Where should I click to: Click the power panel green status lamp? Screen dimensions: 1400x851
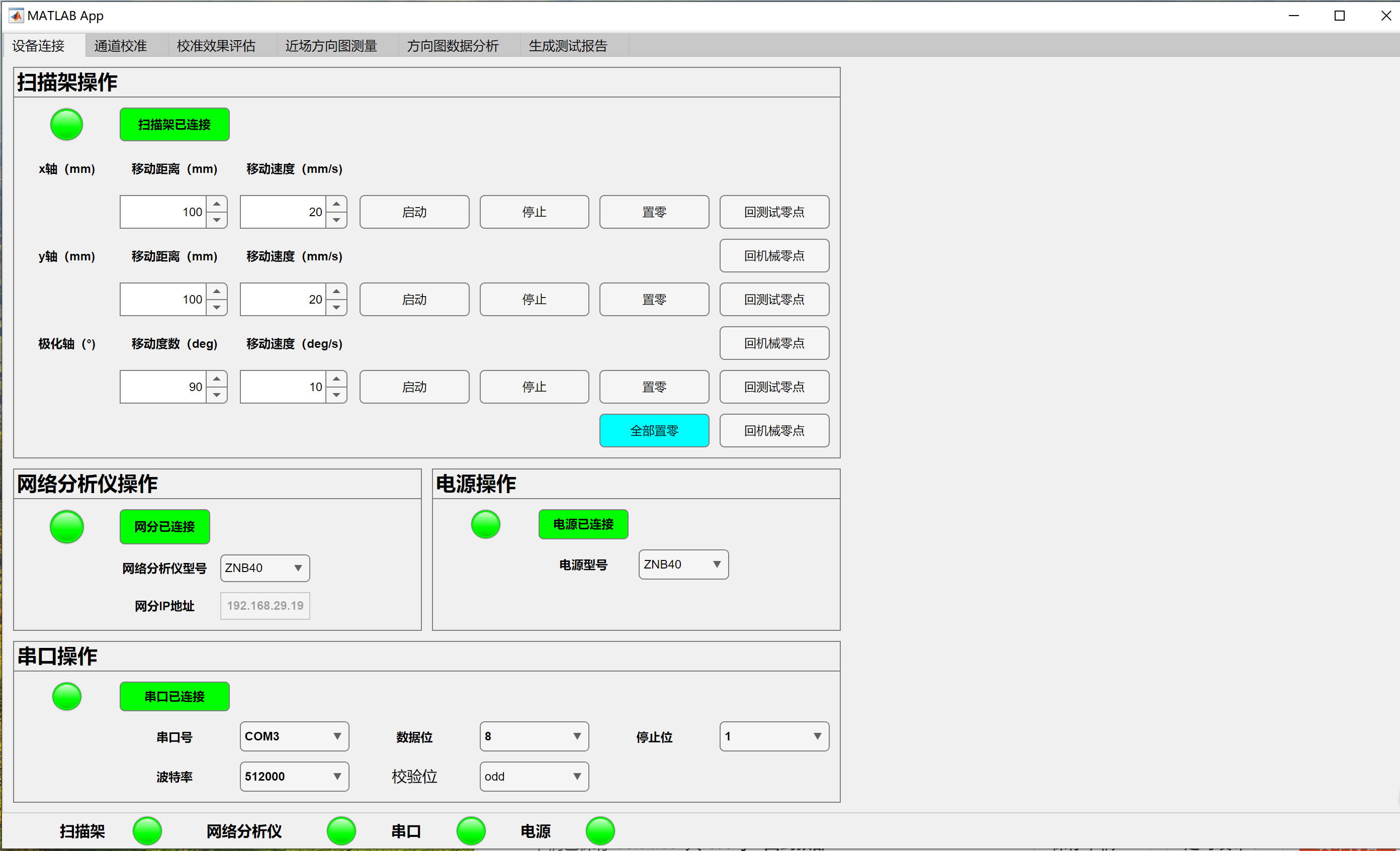pyautogui.click(x=485, y=524)
